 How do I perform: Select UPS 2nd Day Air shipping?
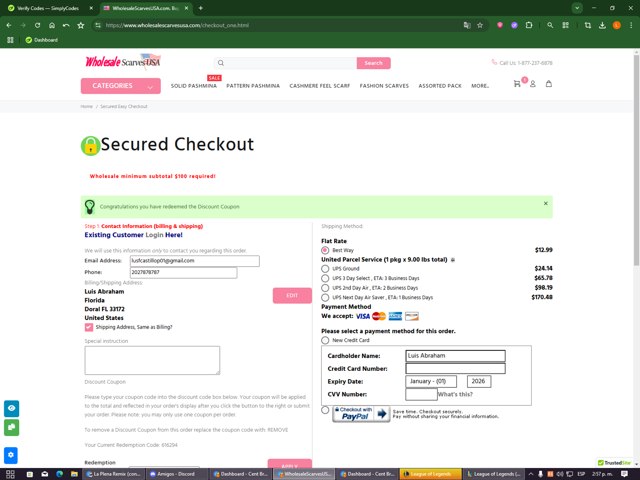325,288
